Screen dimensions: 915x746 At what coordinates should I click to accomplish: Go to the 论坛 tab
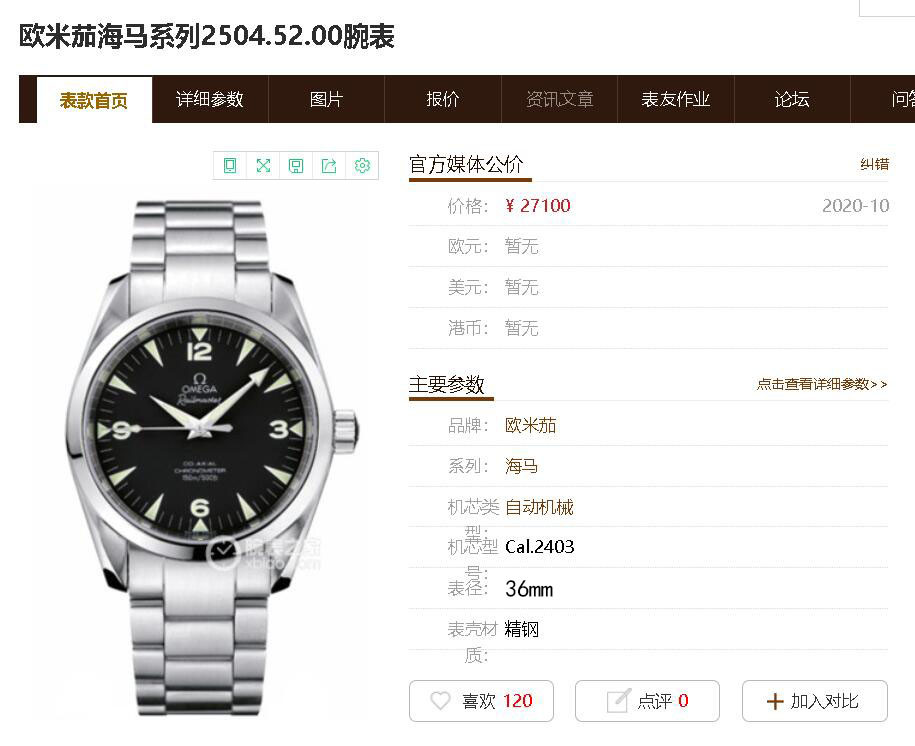(792, 99)
